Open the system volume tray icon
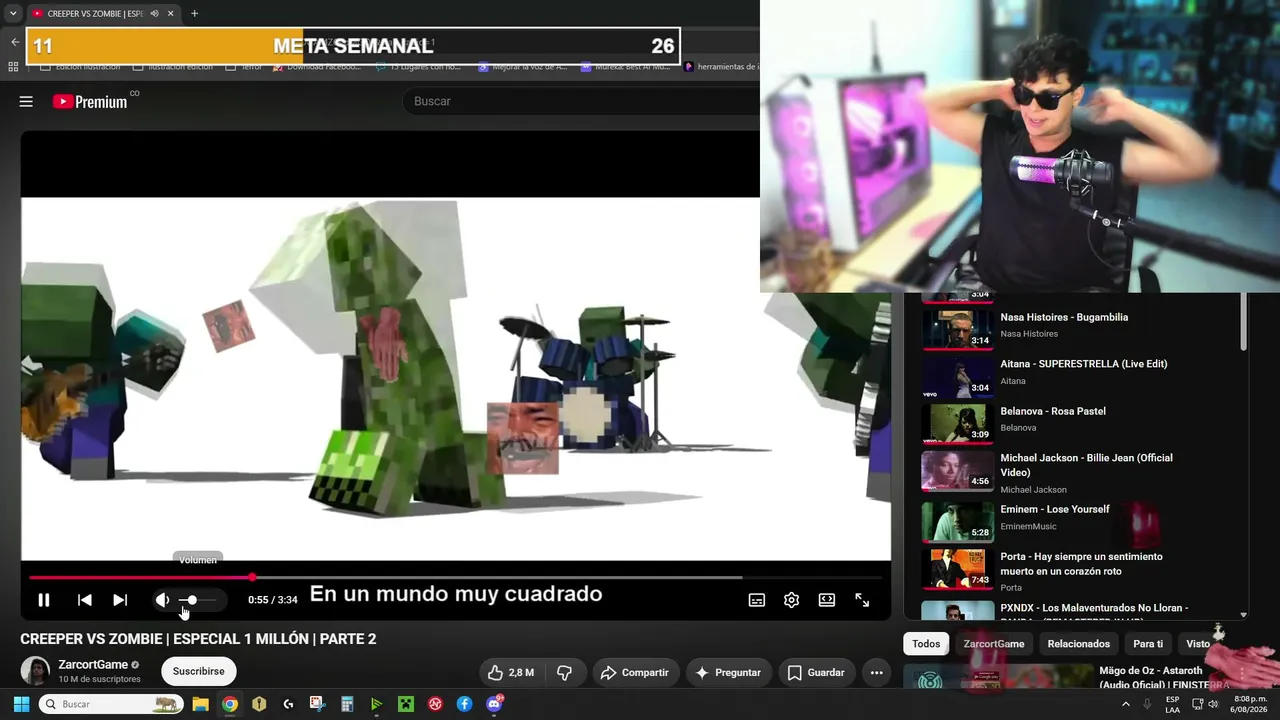 pyautogui.click(x=1213, y=704)
